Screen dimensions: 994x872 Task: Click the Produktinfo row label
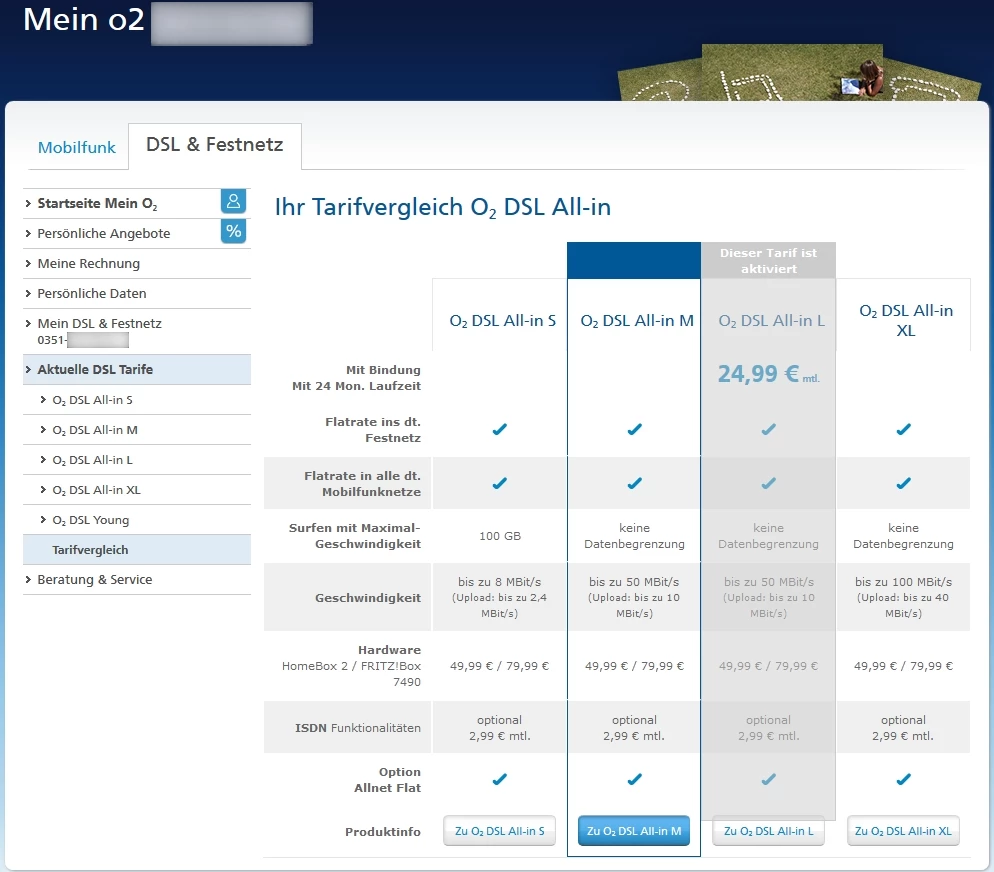(x=383, y=831)
